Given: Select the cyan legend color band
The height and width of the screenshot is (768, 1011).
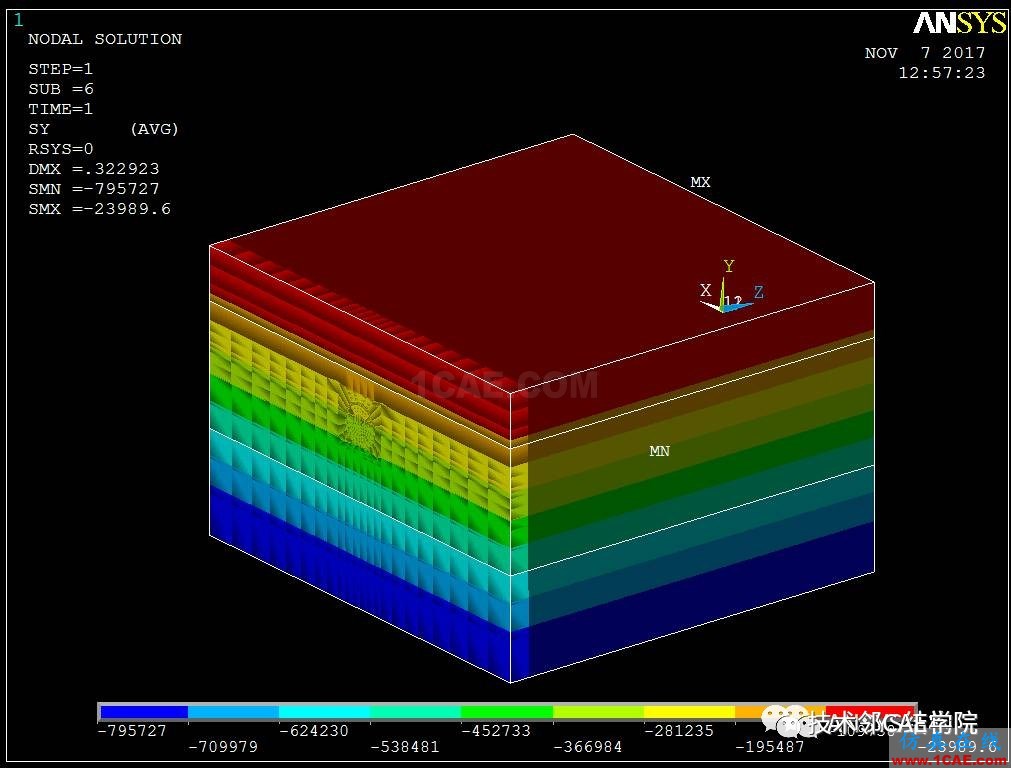Looking at the screenshot, I should tap(324, 713).
